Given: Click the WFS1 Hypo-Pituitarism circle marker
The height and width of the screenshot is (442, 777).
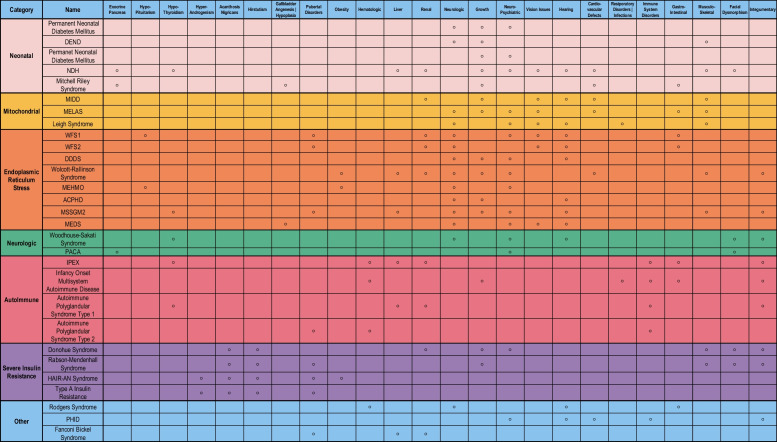Looking at the screenshot, I should click(x=145, y=135).
